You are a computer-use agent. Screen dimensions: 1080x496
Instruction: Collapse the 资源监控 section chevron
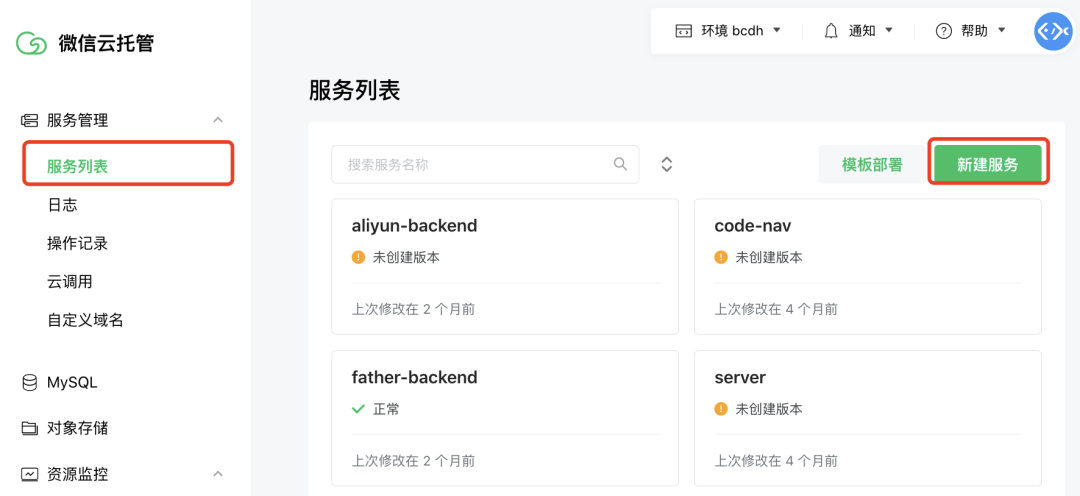[218, 474]
